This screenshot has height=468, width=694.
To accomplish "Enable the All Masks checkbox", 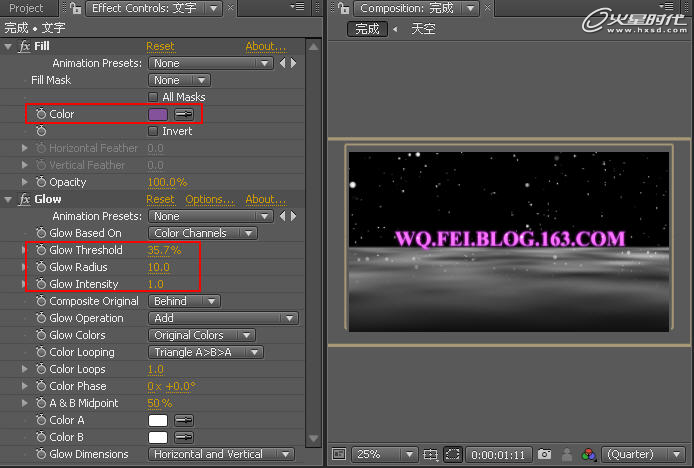I will pos(153,97).
